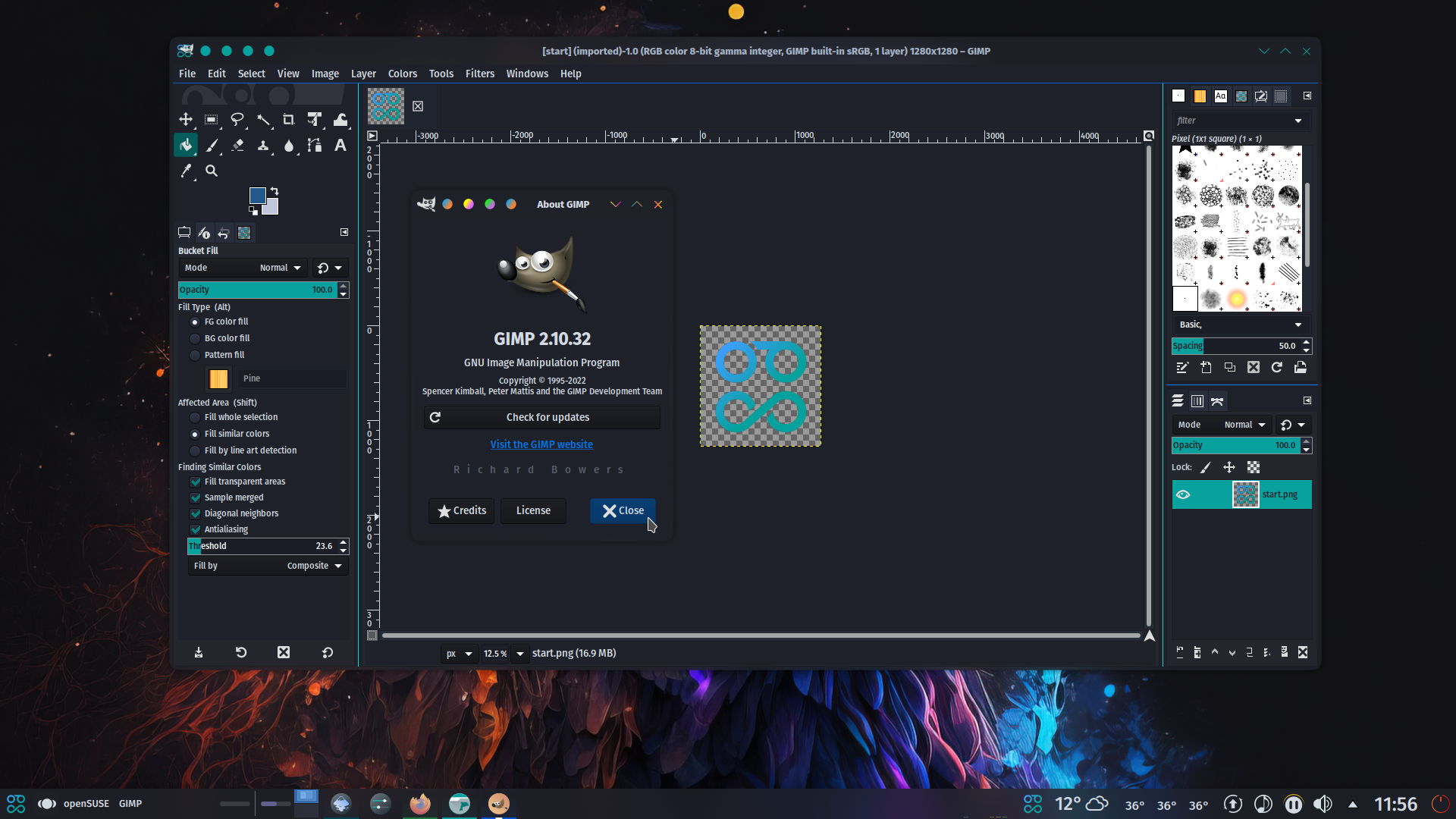Lock layer position and size
This screenshot has width=1456, height=819.
pos(1229,468)
